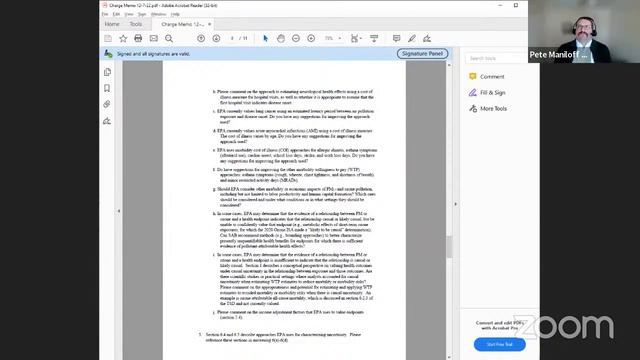Screen dimensions: 640x360
Task: Collapse the left navigation pane arrow
Action: (x=119, y=211)
